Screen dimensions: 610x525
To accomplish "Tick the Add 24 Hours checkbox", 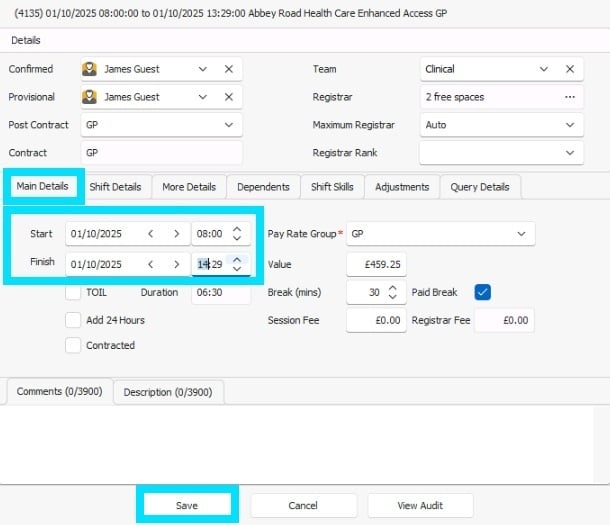I will (x=73, y=320).
